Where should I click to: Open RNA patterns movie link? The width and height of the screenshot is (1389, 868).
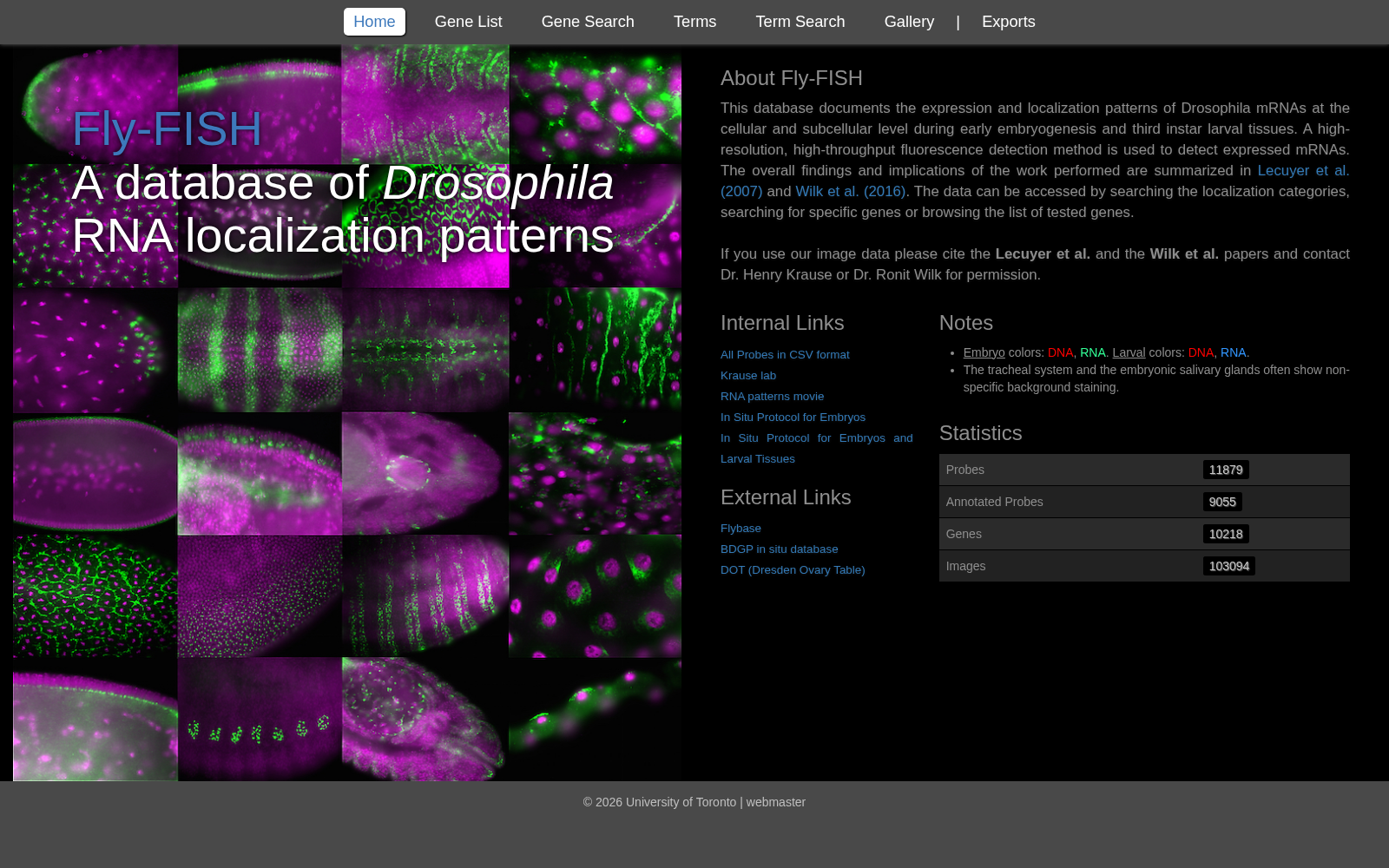pyautogui.click(x=772, y=397)
